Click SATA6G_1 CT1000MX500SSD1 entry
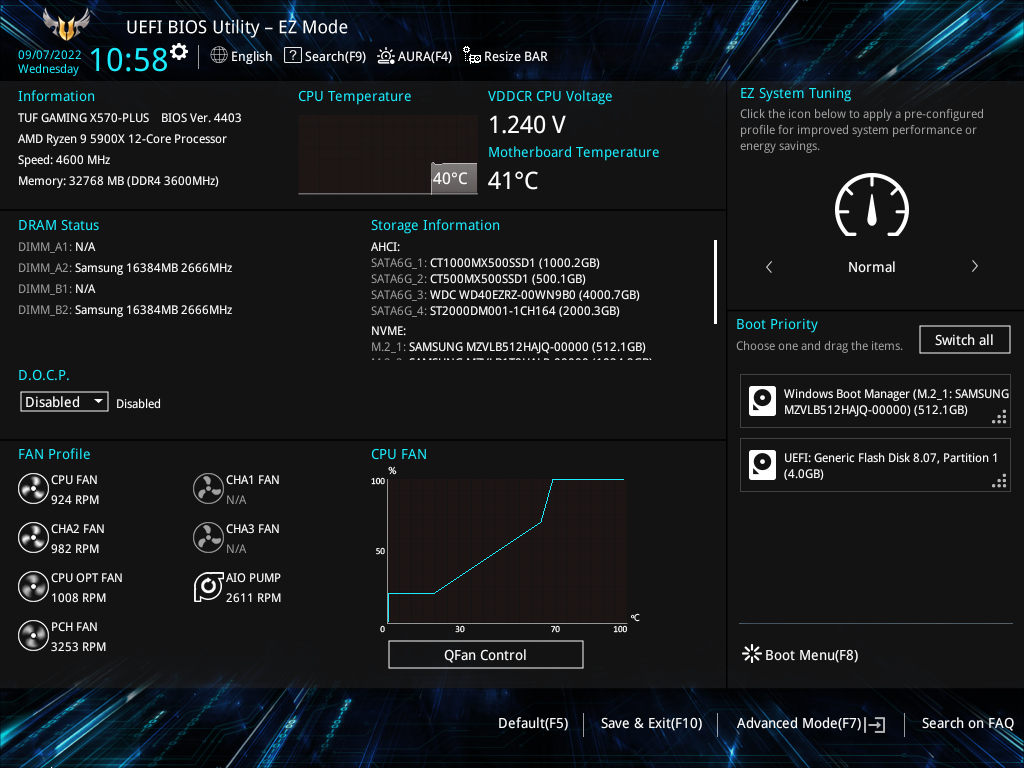 [485, 263]
